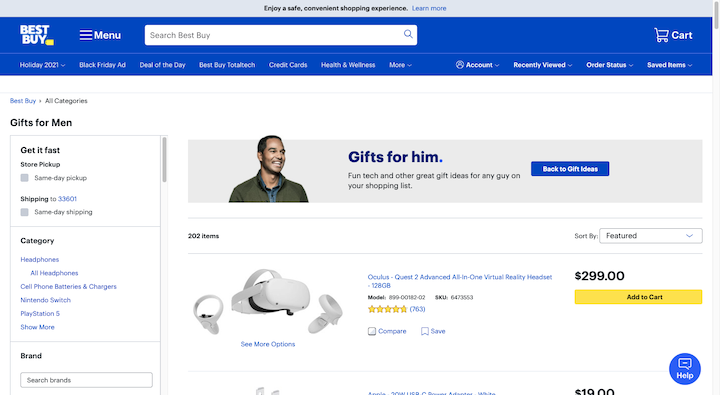
Task: Click the $299.00 price
Action: 599,276
